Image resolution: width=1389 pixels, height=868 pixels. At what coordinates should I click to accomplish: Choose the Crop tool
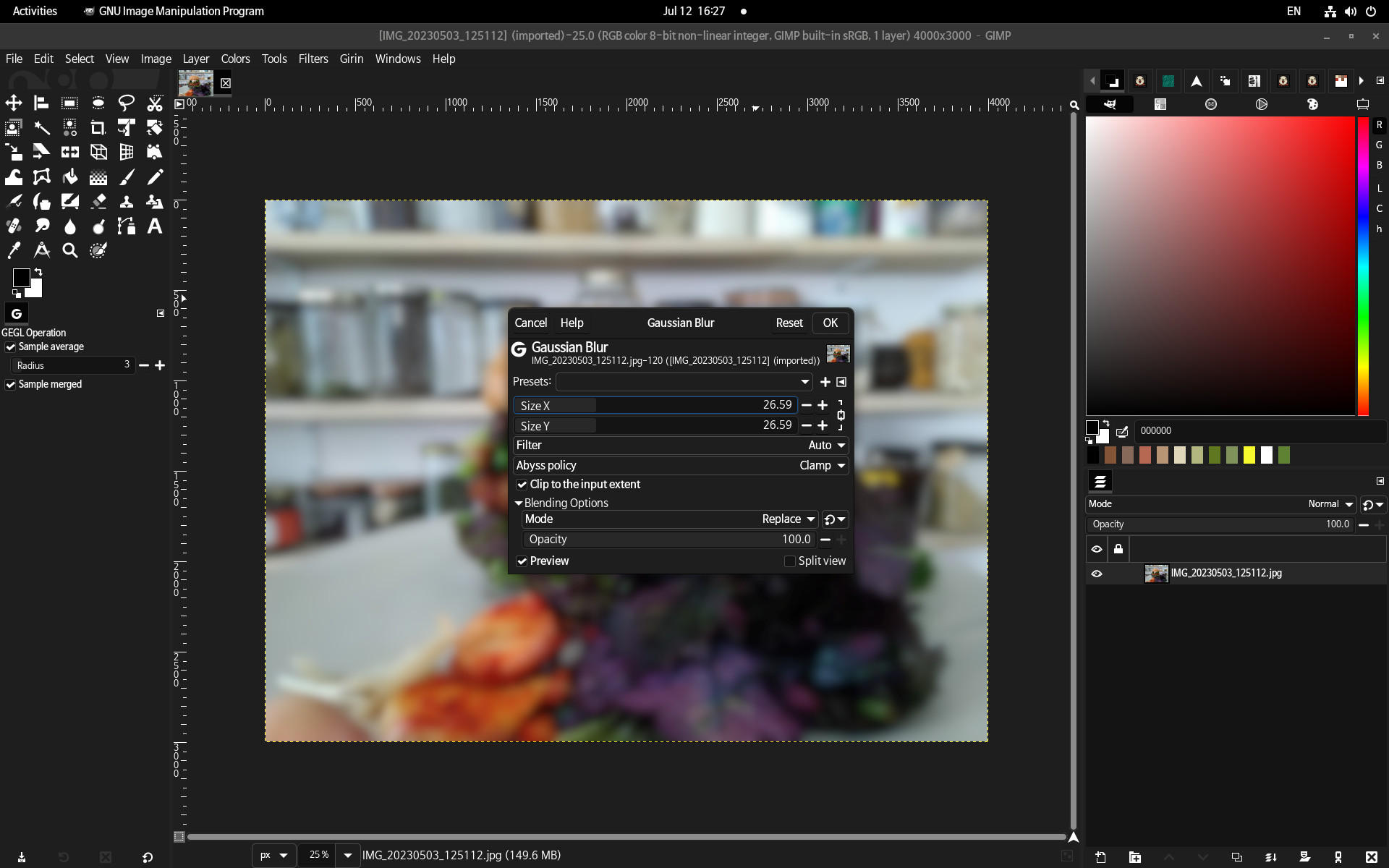[98, 128]
